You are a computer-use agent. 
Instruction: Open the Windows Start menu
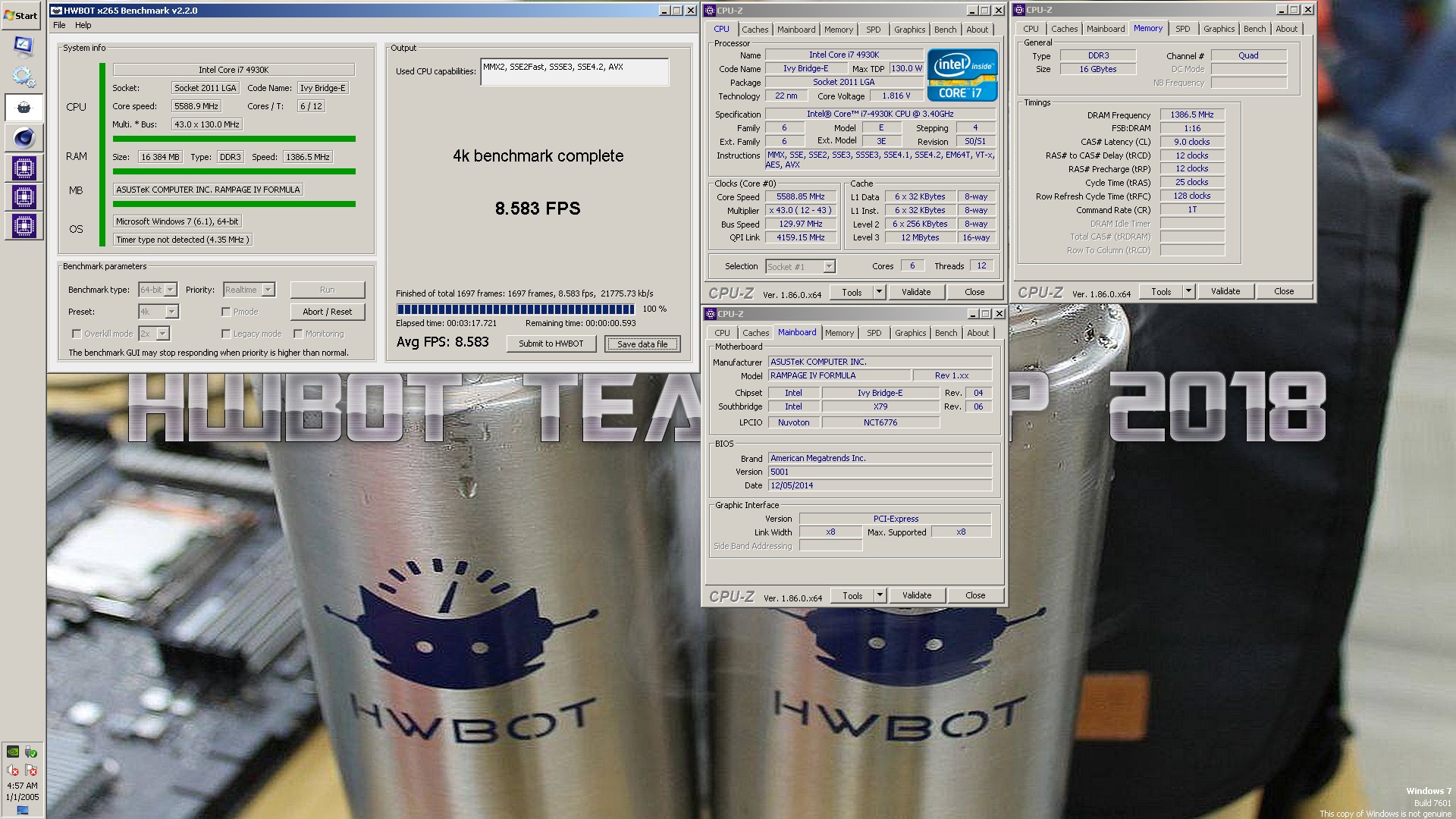click(x=21, y=15)
